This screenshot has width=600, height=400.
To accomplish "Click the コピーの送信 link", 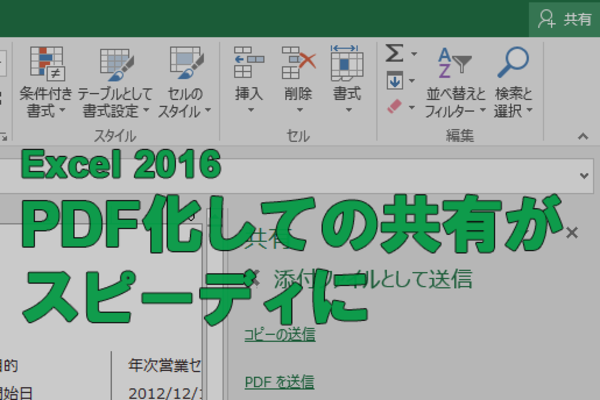I will tap(280, 335).
